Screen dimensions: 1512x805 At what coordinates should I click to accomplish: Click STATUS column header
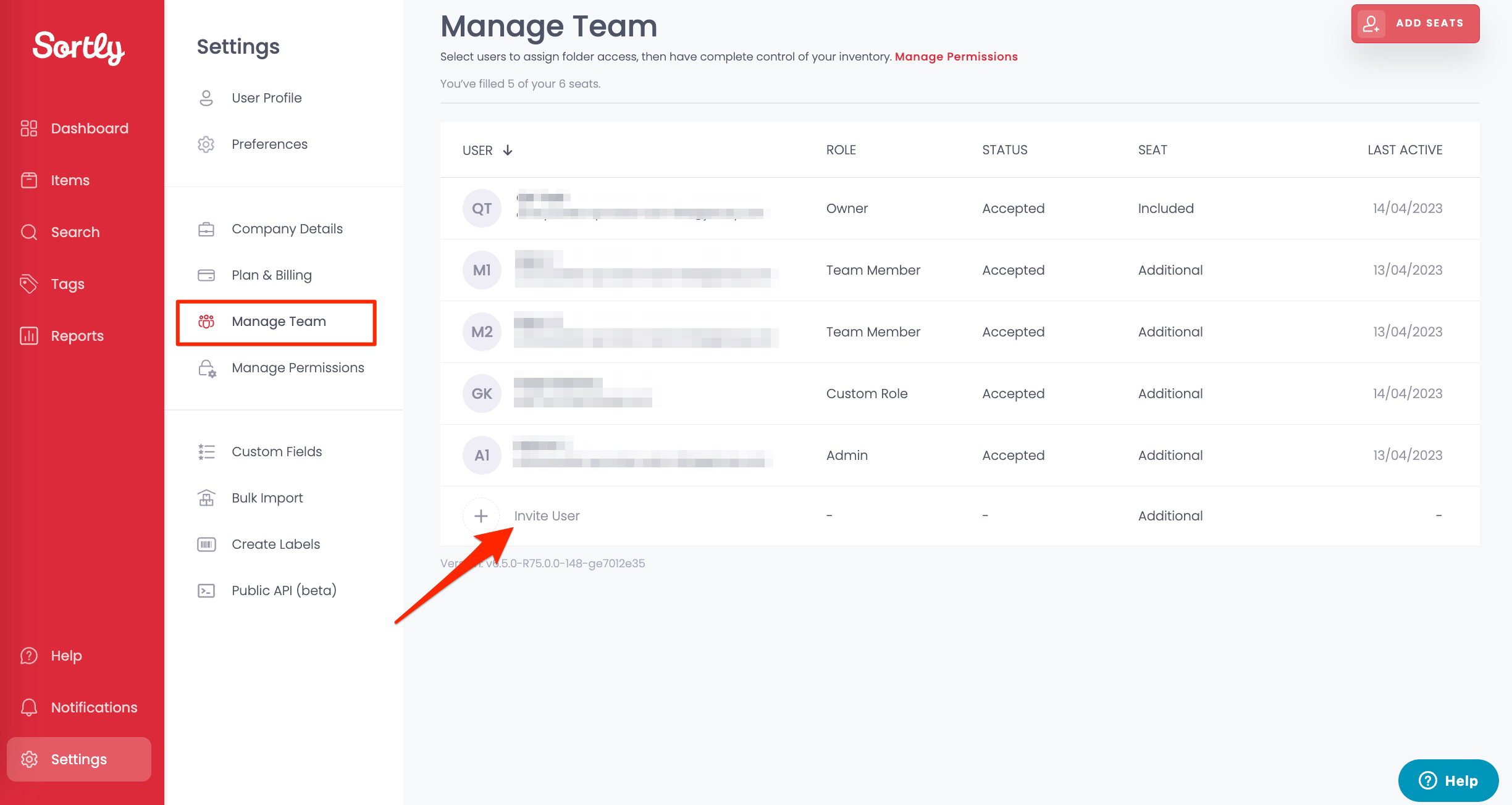(1004, 150)
